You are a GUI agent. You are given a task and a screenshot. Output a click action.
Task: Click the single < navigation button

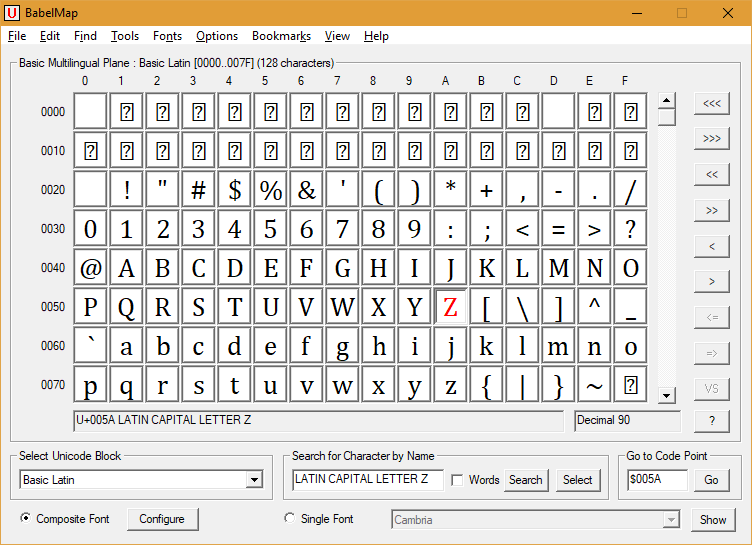[712, 247]
